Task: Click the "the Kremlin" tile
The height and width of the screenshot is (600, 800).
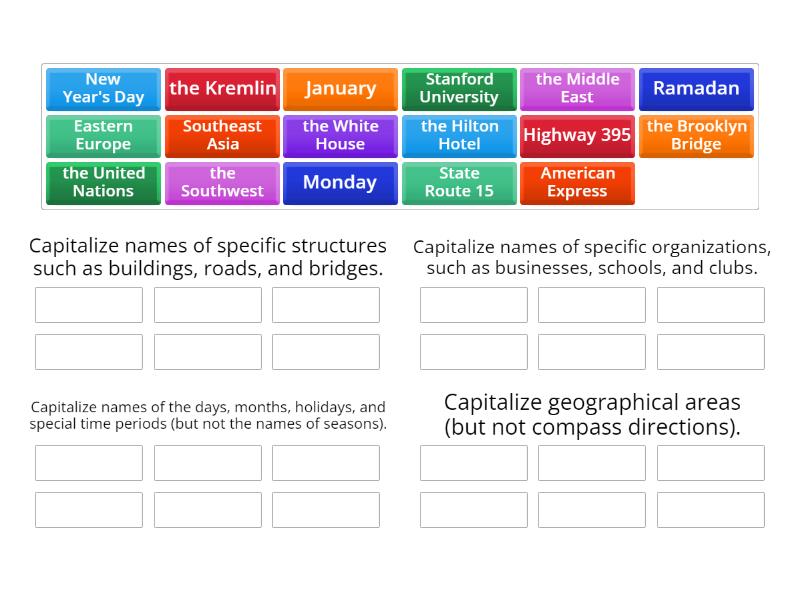Action: tap(222, 89)
